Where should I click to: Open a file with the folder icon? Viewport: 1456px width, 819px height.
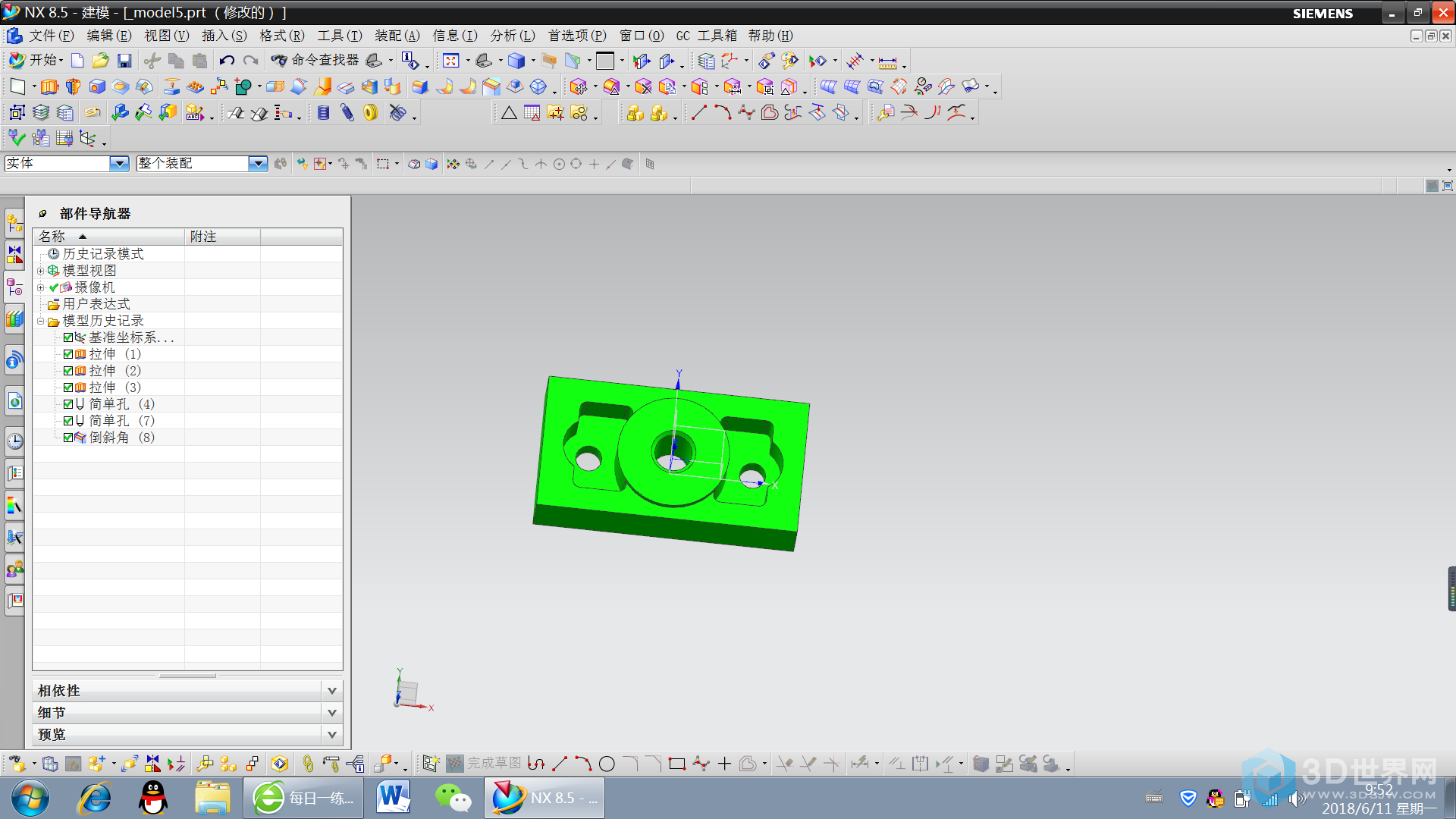101,61
